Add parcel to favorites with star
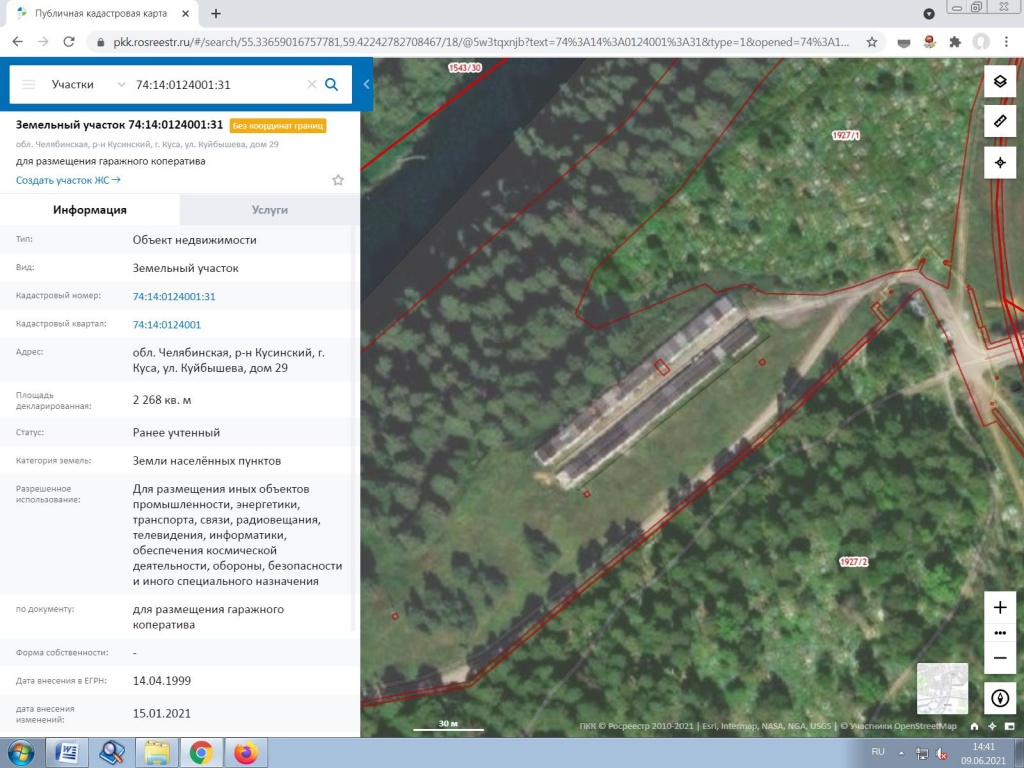Image resolution: width=1024 pixels, height=768 pixels. pos(338,180)
